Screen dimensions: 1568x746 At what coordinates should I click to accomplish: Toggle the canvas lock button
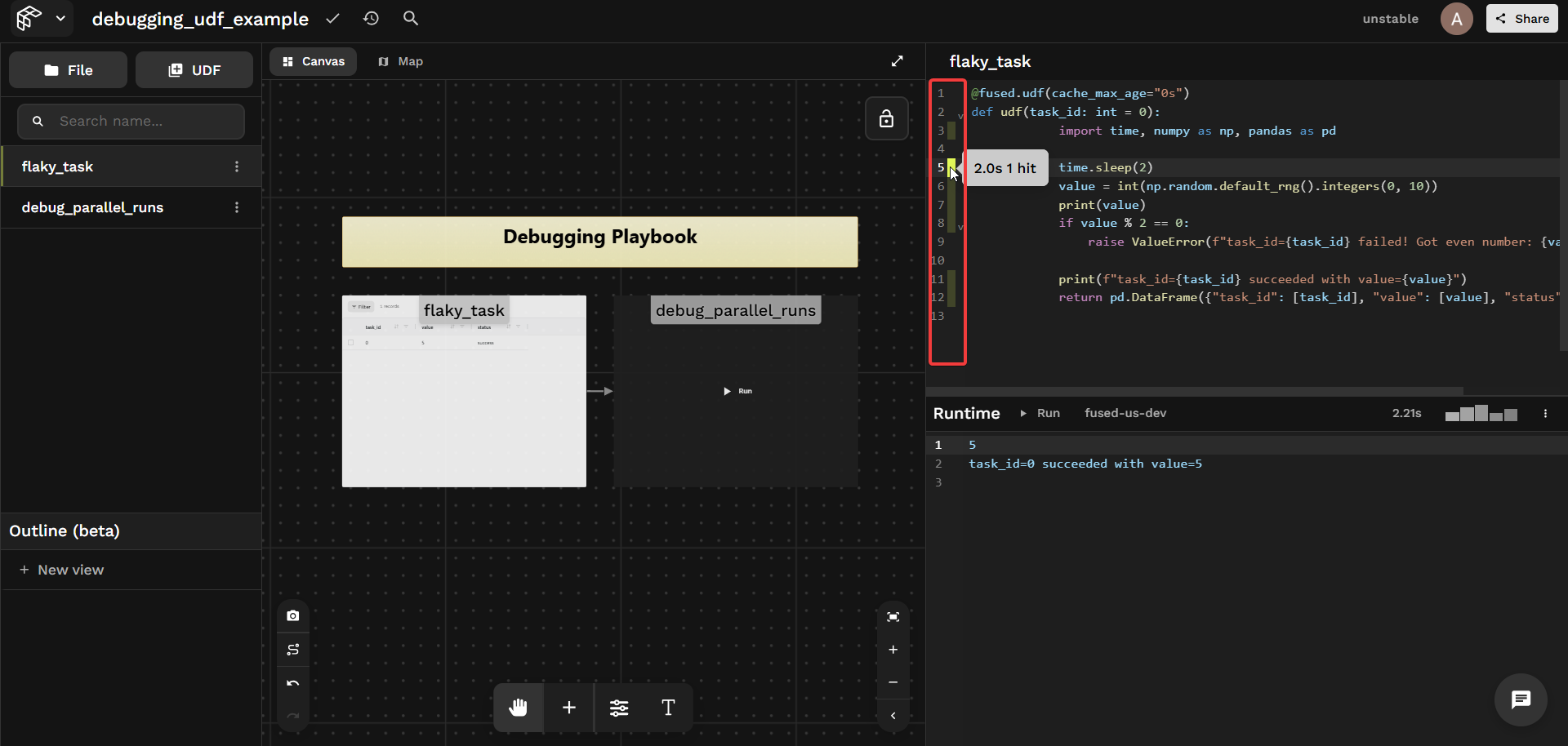click(x=886, y=119)
